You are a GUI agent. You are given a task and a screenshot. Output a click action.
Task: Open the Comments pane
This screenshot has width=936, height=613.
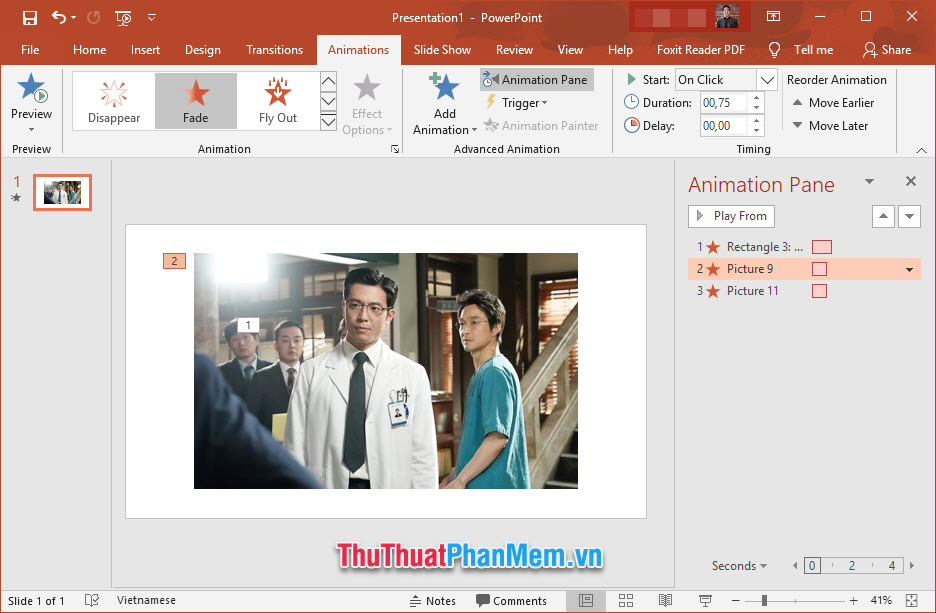(512, 600)
